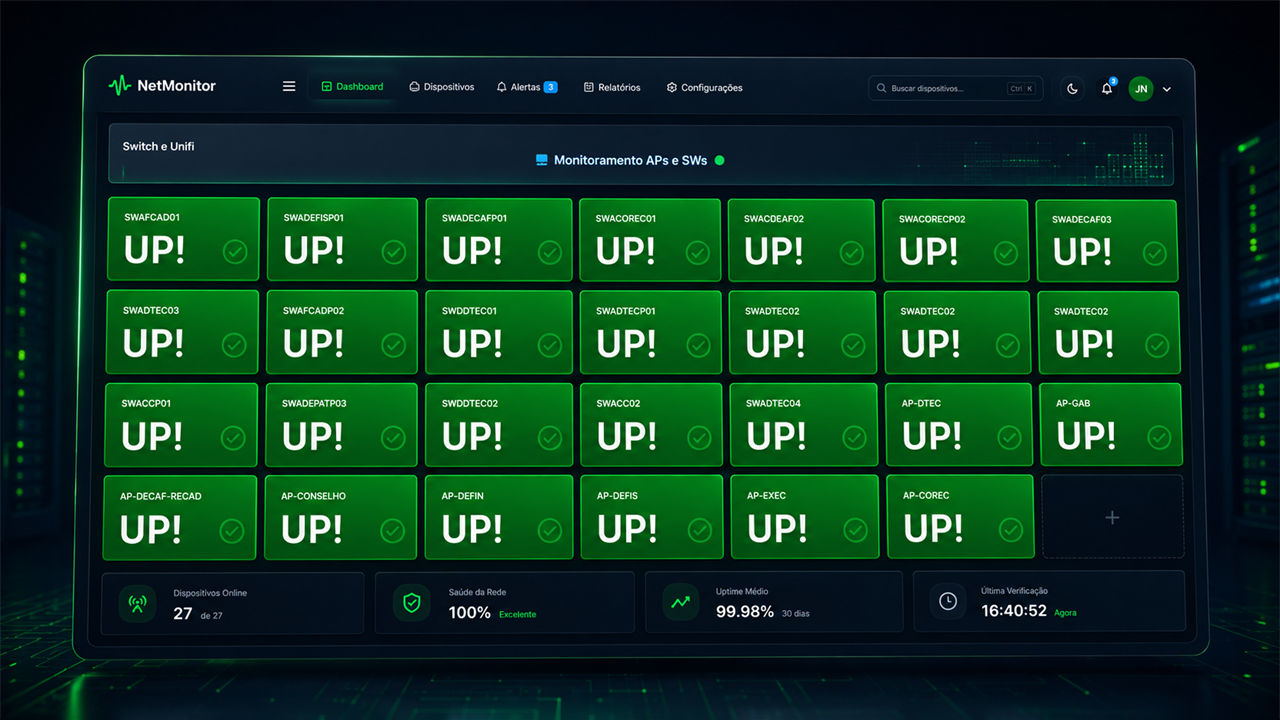
Task: Click the antenna icon for Dispositivos Online
Action: [137, 603]
